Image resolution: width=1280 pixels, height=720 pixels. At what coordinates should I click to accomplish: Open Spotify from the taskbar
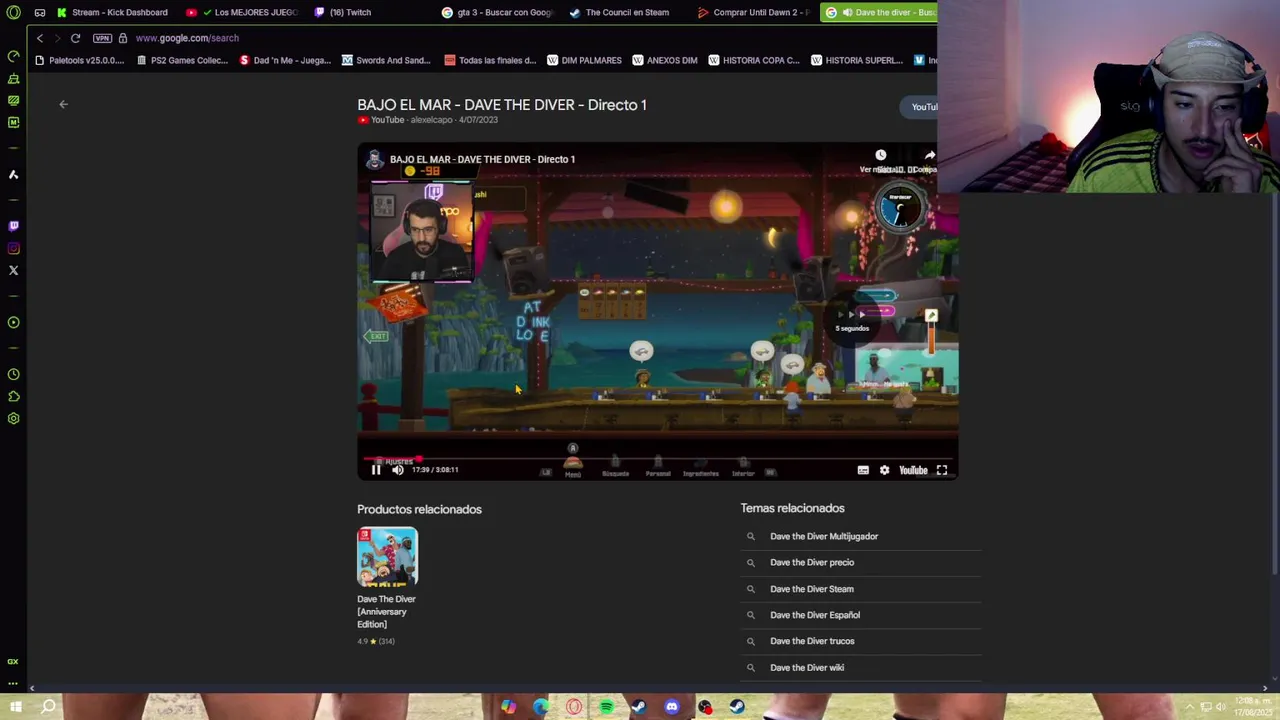click(x=606, y=707)
